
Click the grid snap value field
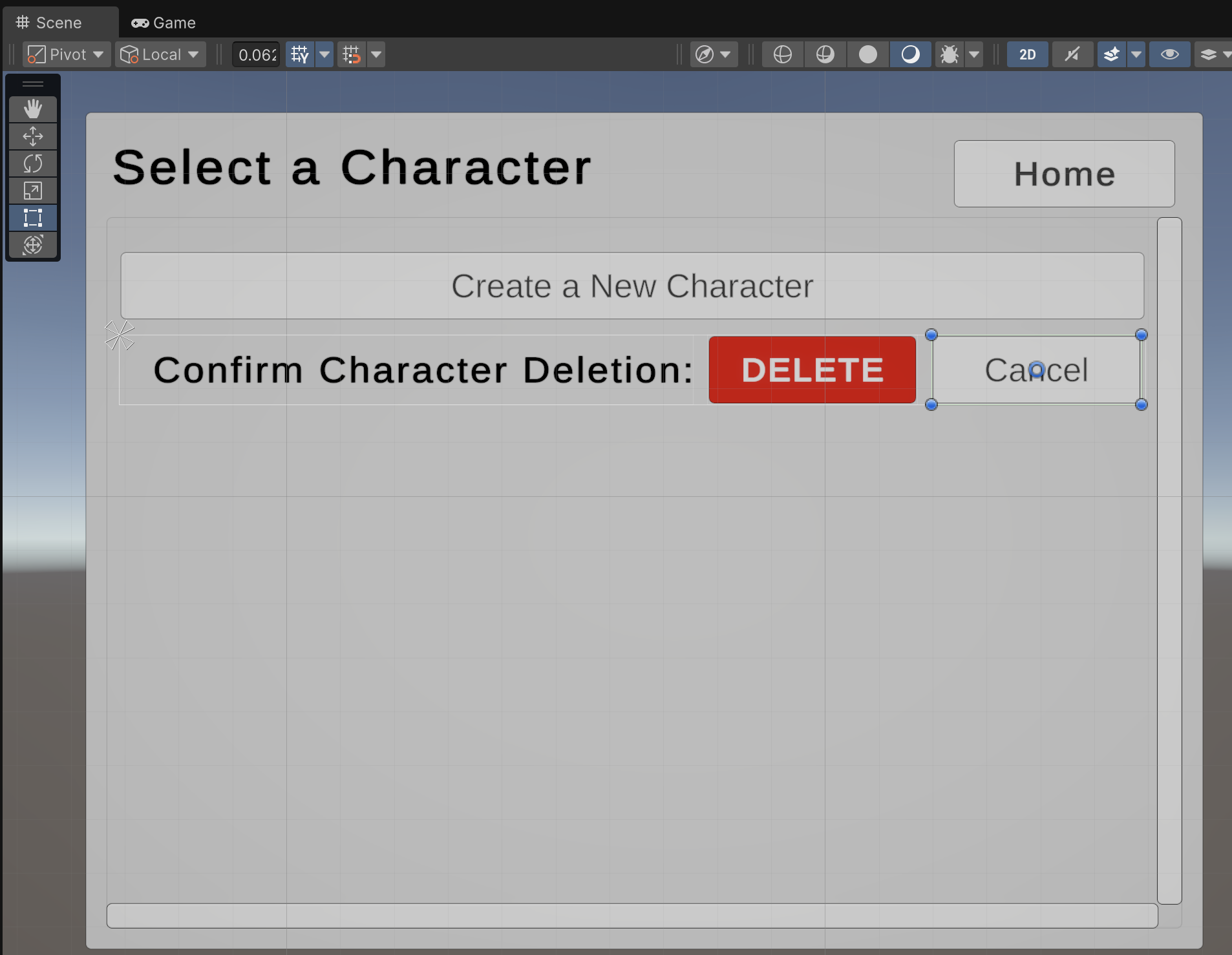tap(257, 55)
